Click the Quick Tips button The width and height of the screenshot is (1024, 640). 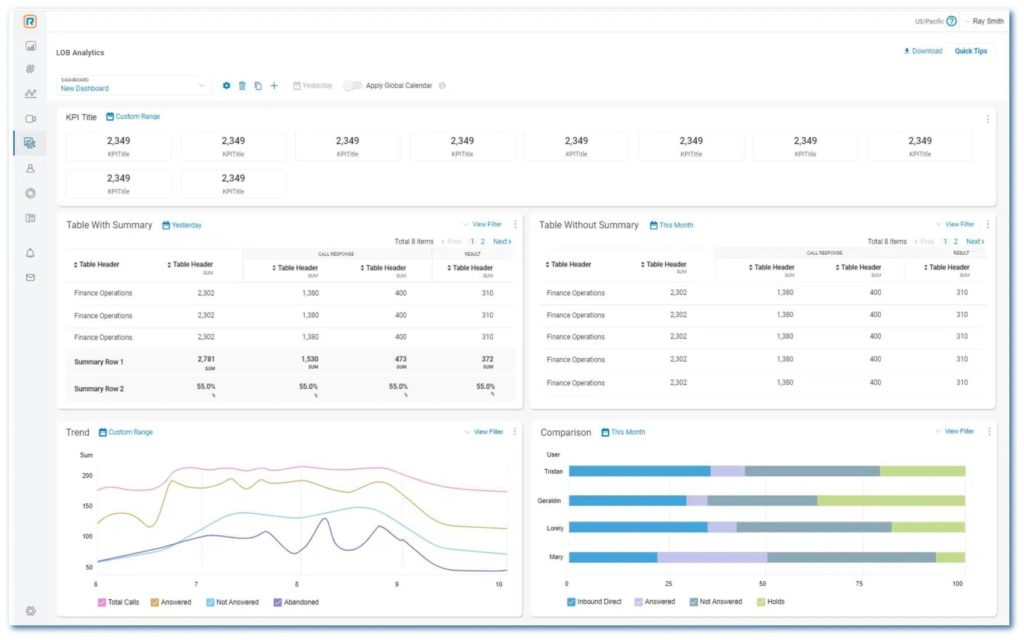[x=970, y=51]
